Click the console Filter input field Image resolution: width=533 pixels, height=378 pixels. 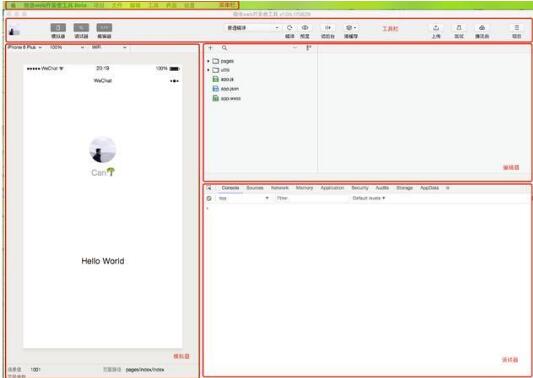point(311,198)
